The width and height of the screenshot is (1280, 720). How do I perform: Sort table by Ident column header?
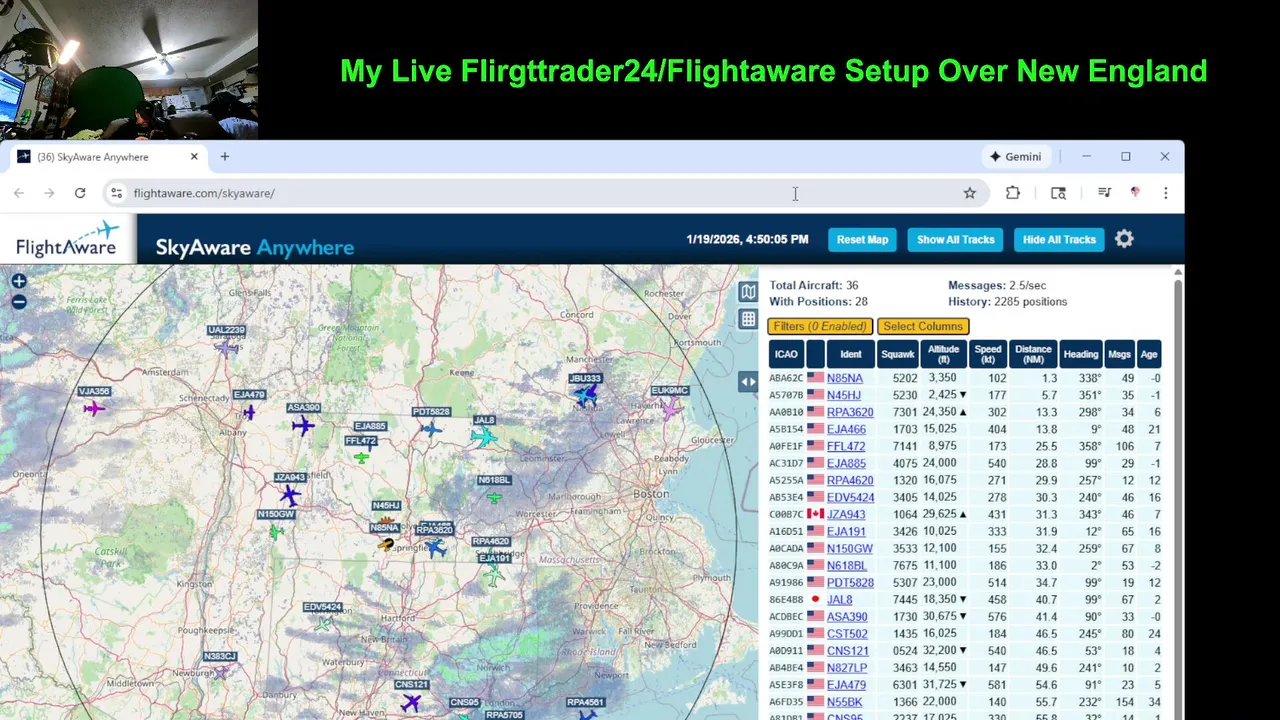851,354
